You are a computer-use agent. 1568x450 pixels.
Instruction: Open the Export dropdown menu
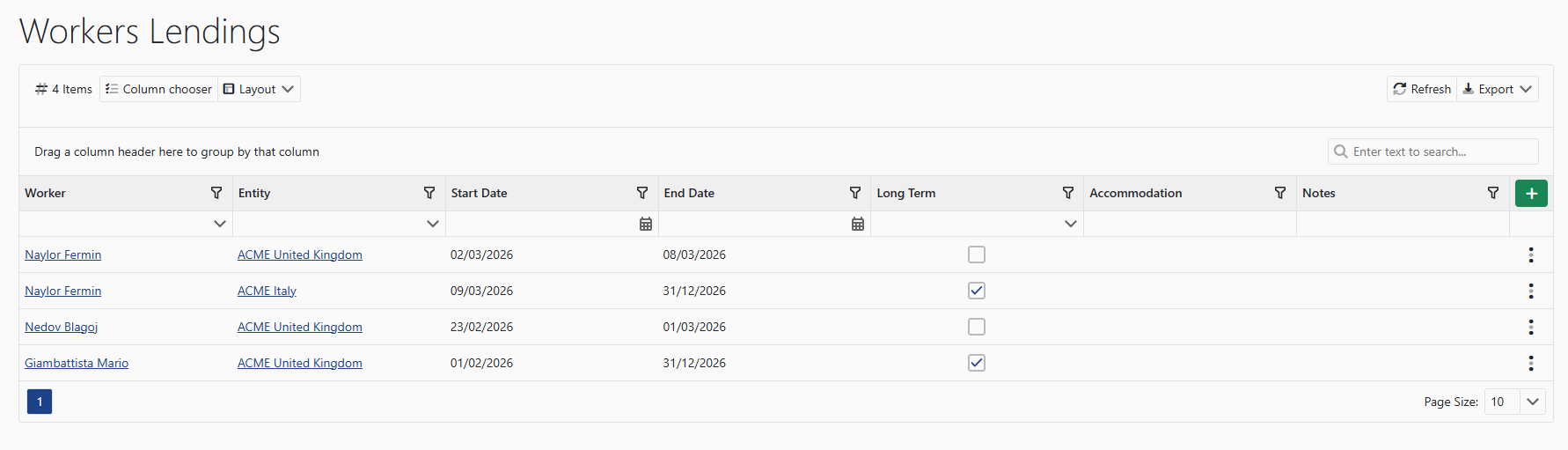click(1498, 89)
